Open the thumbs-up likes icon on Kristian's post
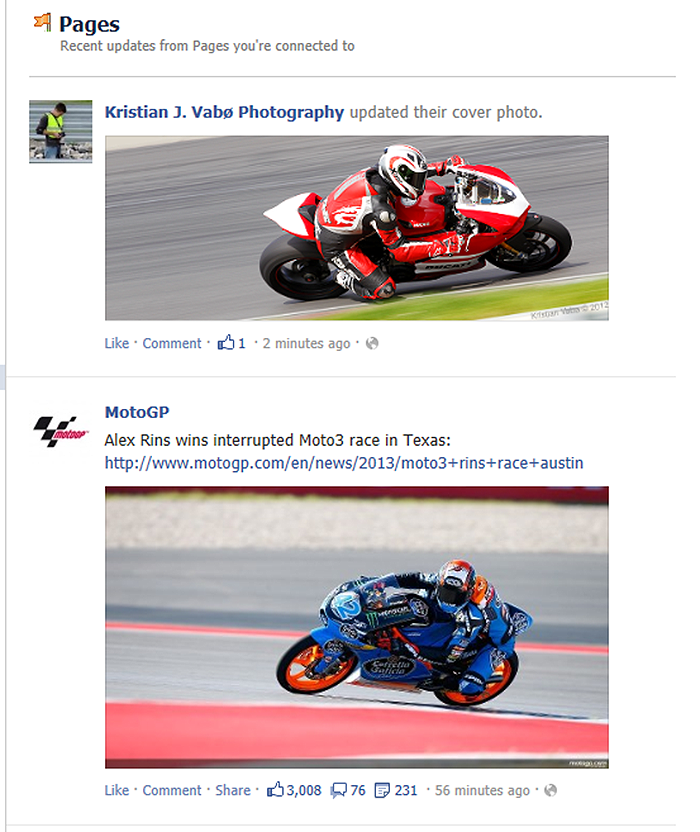The width and height of the screenshot is (700, 832). (226, 343)
